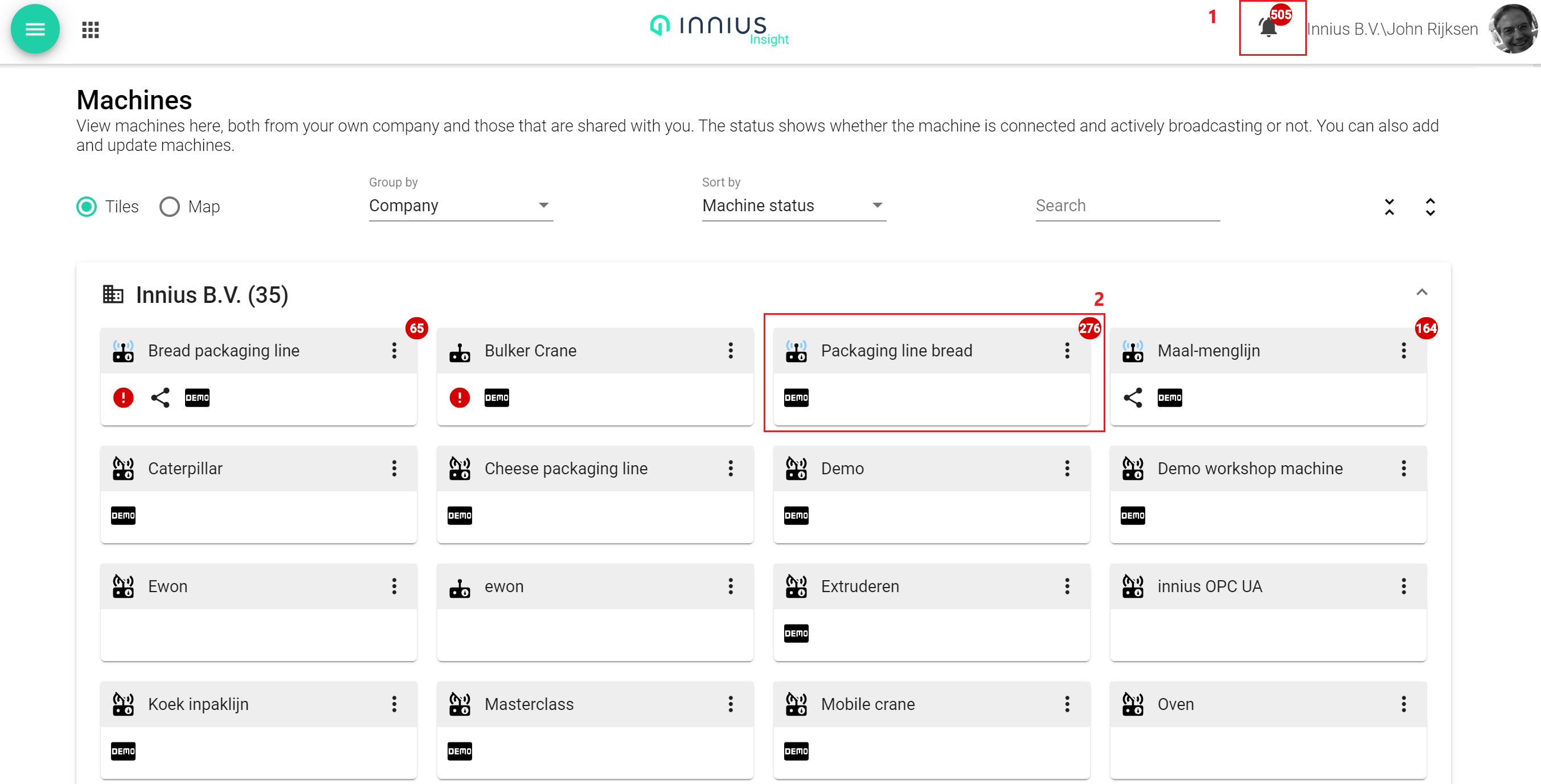Click the Bulker Crane error alert icon
Viewport: 1541px width, 784px height.
point(460,397)
